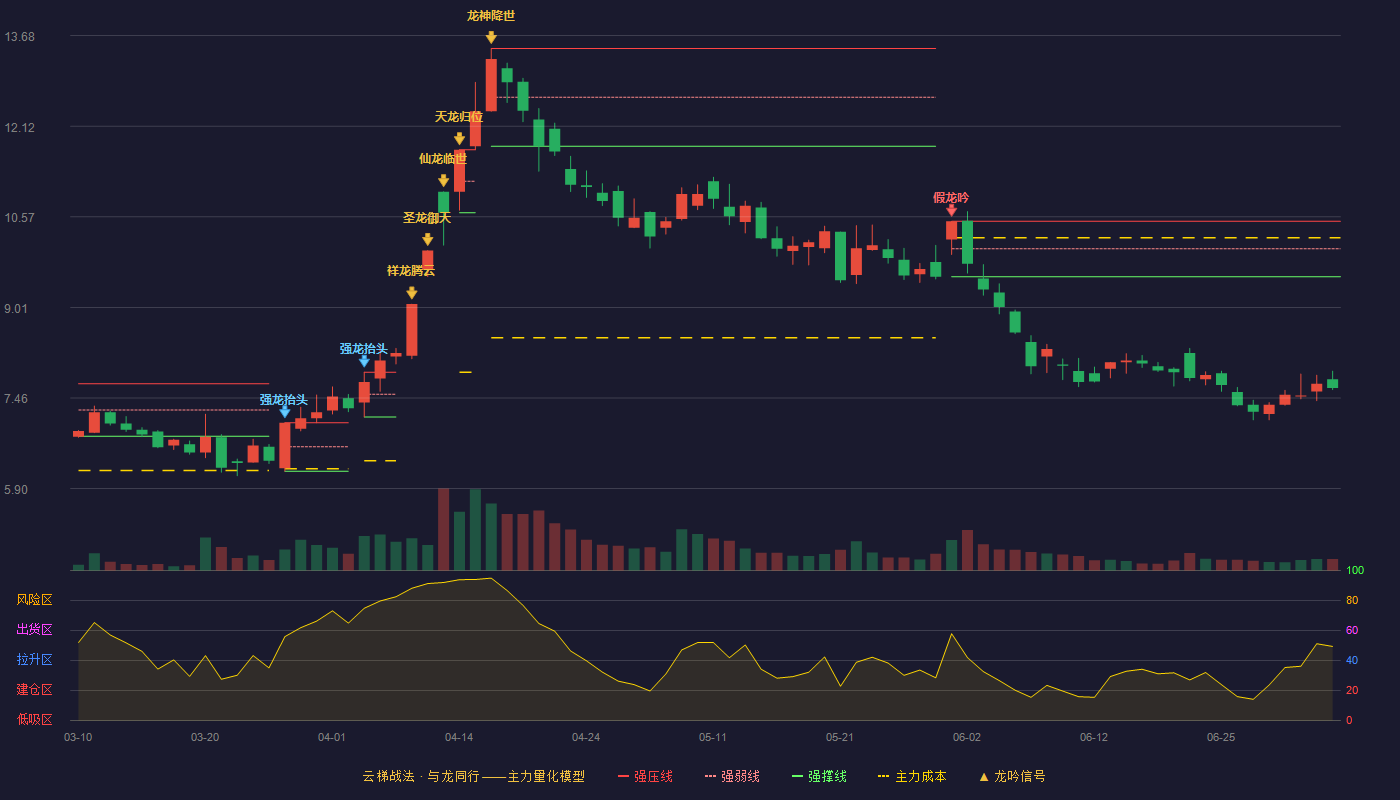Click the blue 强龙抬头 arrow near 04-01
1400x800 pixels.
pos(364,361)
